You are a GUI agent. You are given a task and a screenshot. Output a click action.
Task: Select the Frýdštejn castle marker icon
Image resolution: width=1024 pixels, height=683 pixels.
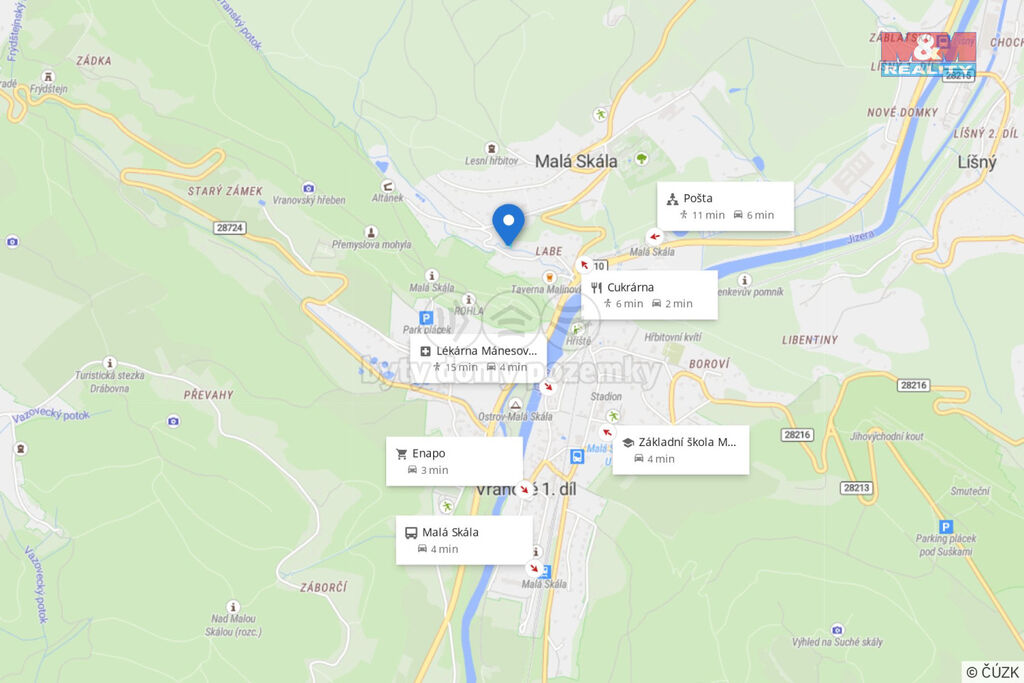pos(47,76)
